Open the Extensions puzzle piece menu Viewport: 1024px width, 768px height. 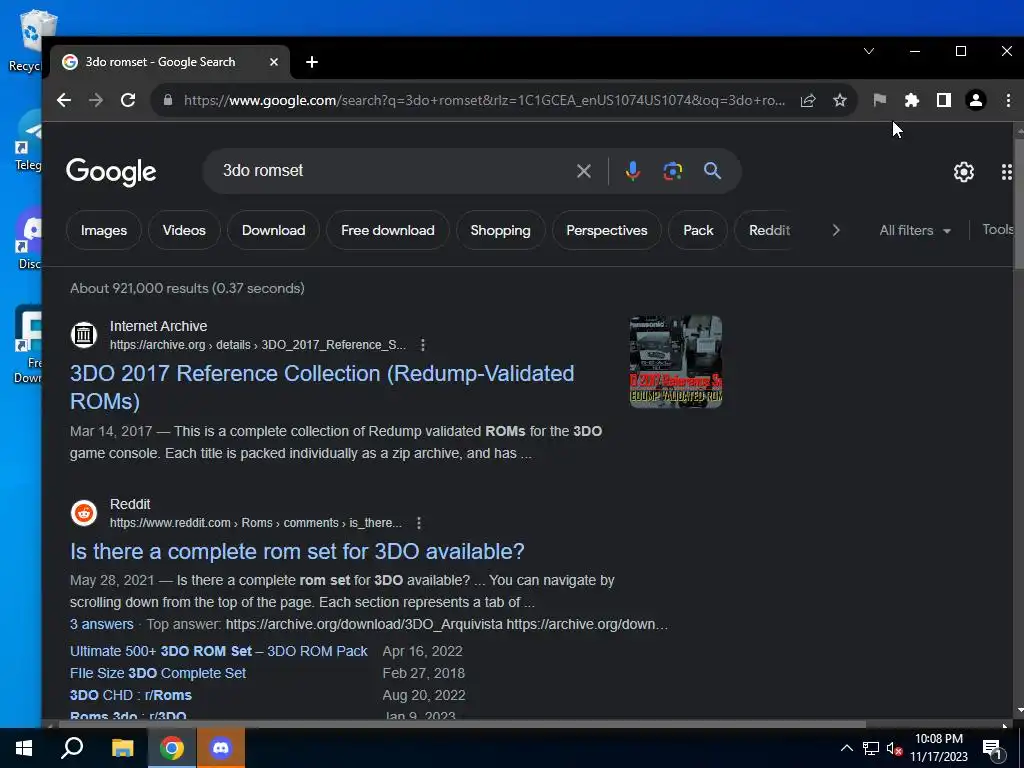click(912, 100)
